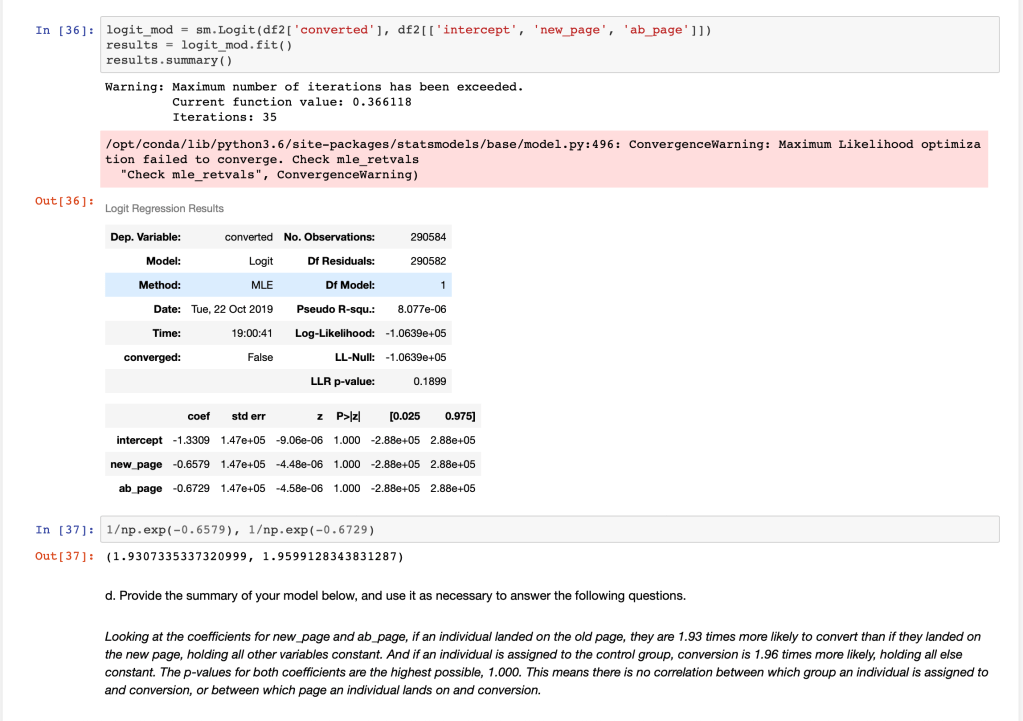Click the 'Maximum number of iterations' warning text
The width and height of the screenshot is (1023, 721).
click(314, 87)
